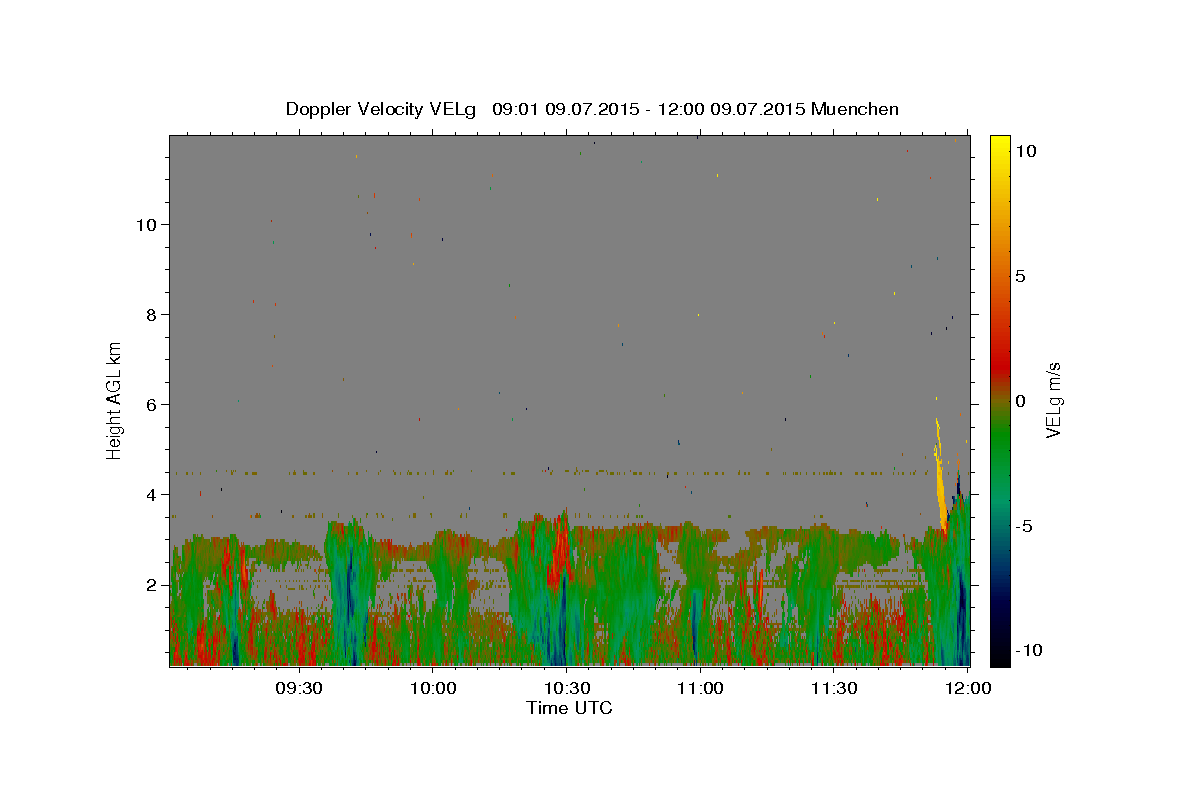Click the plot title 'Doppler Velocity VELg'
This screenshot has width=1200, height=800.
383,109
